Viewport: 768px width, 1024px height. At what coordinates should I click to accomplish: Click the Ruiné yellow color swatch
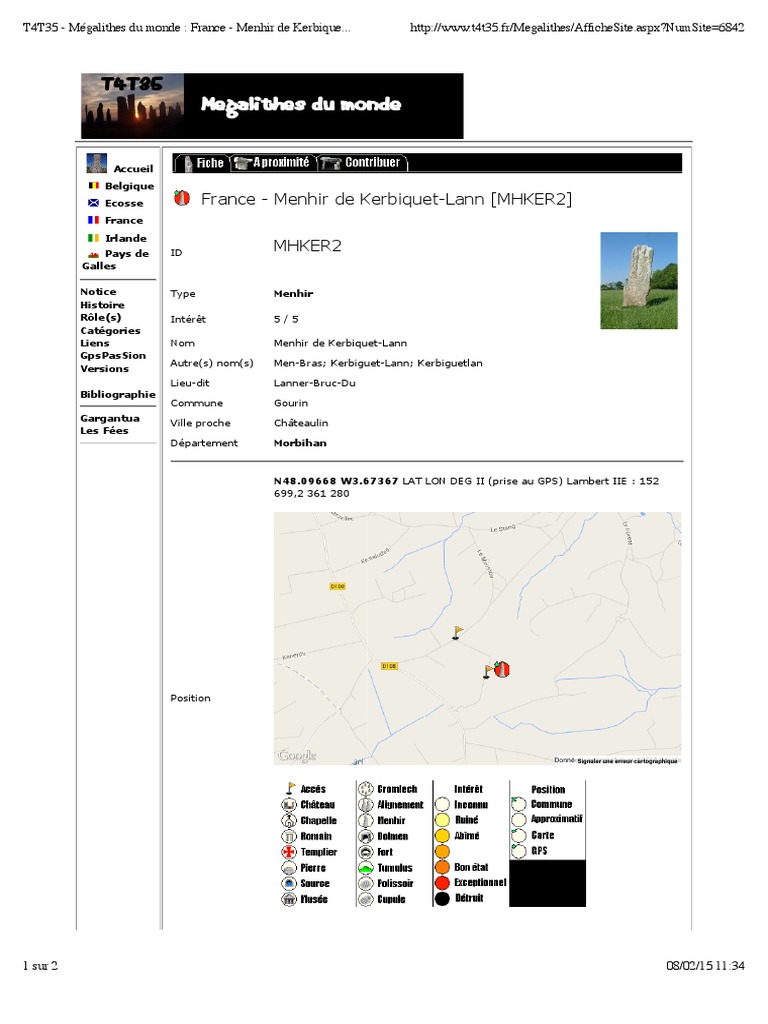(443, 820)
